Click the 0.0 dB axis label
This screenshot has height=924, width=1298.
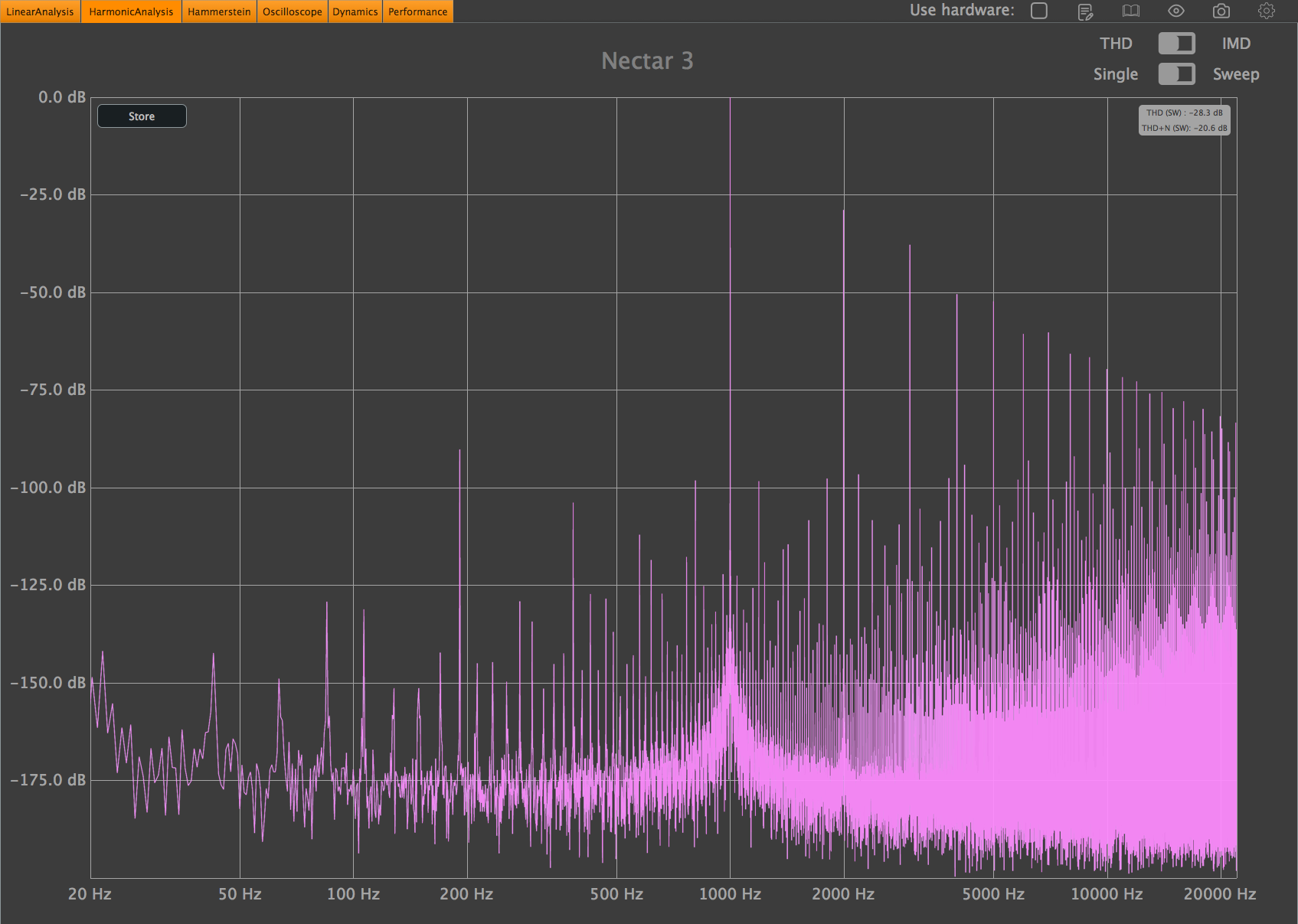[x=62, y=97]
